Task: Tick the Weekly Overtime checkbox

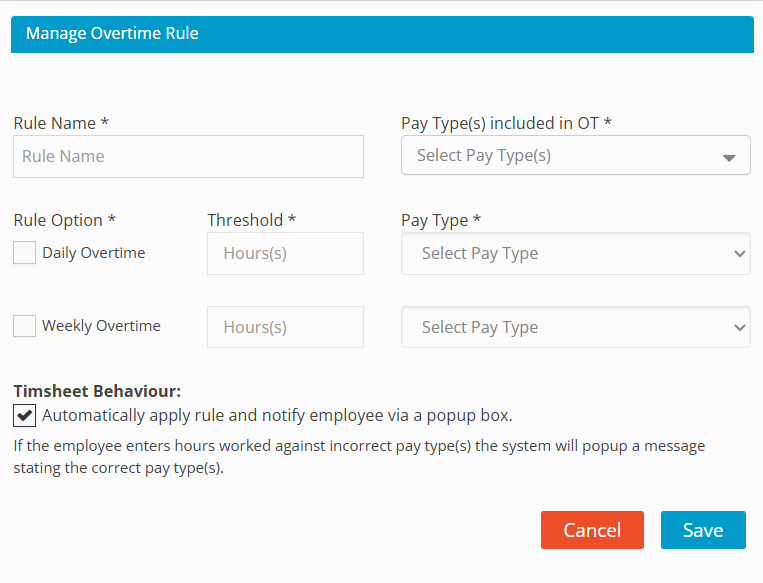Action: coord(25,326)
